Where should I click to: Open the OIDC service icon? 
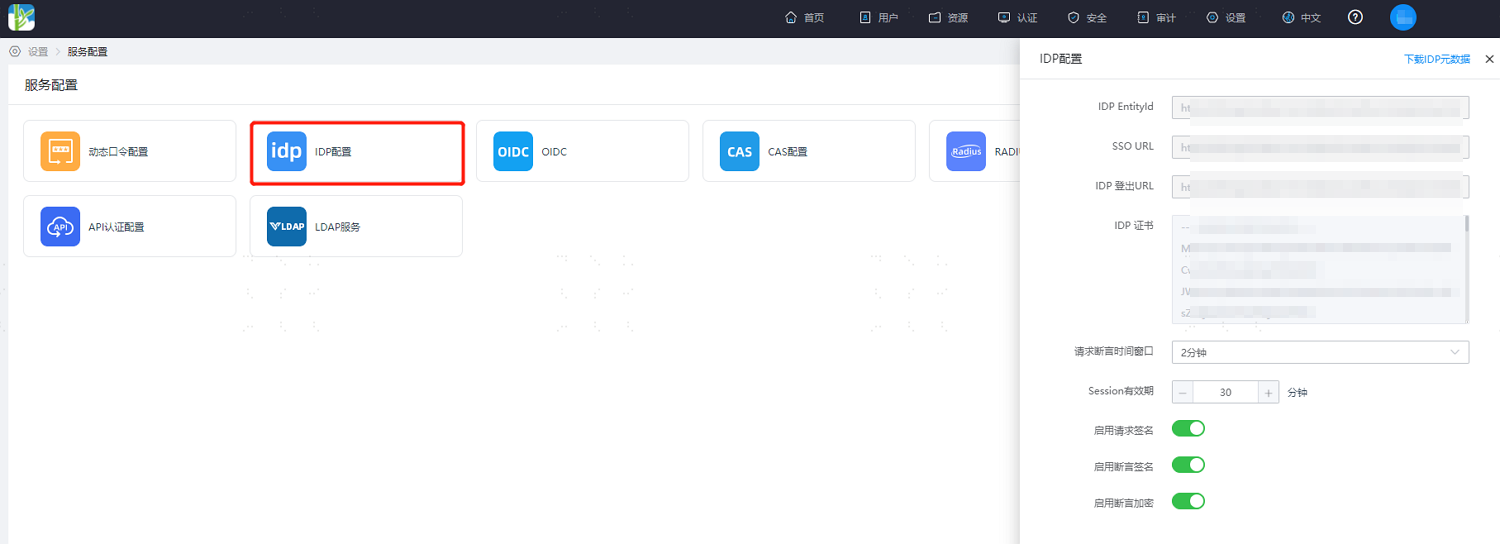click(513, 151)
